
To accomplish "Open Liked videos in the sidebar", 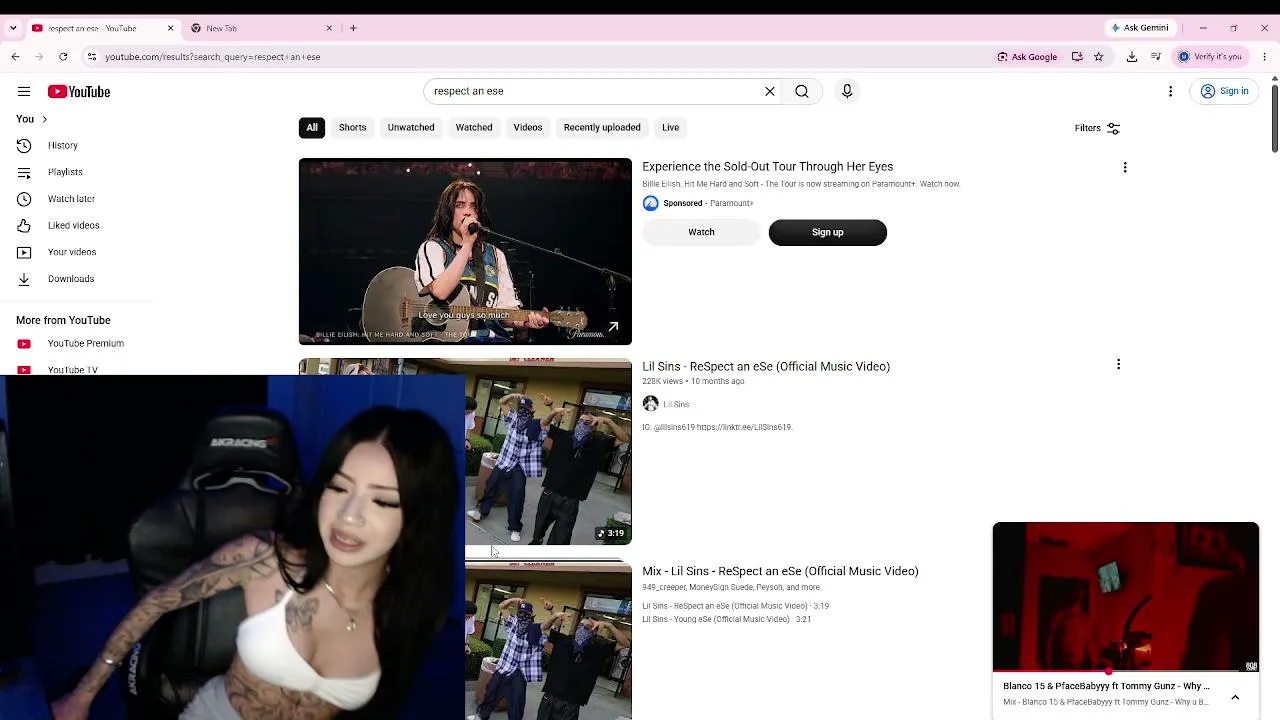I will click(x=73, y=226).
